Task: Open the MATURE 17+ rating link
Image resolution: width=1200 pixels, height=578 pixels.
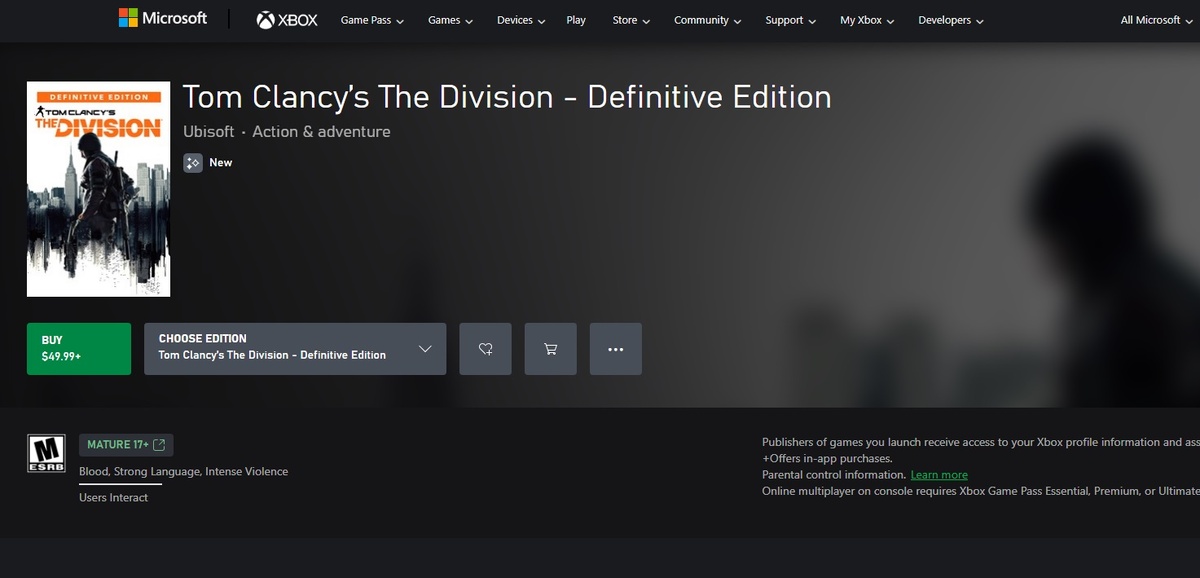Action: point(126,445)
